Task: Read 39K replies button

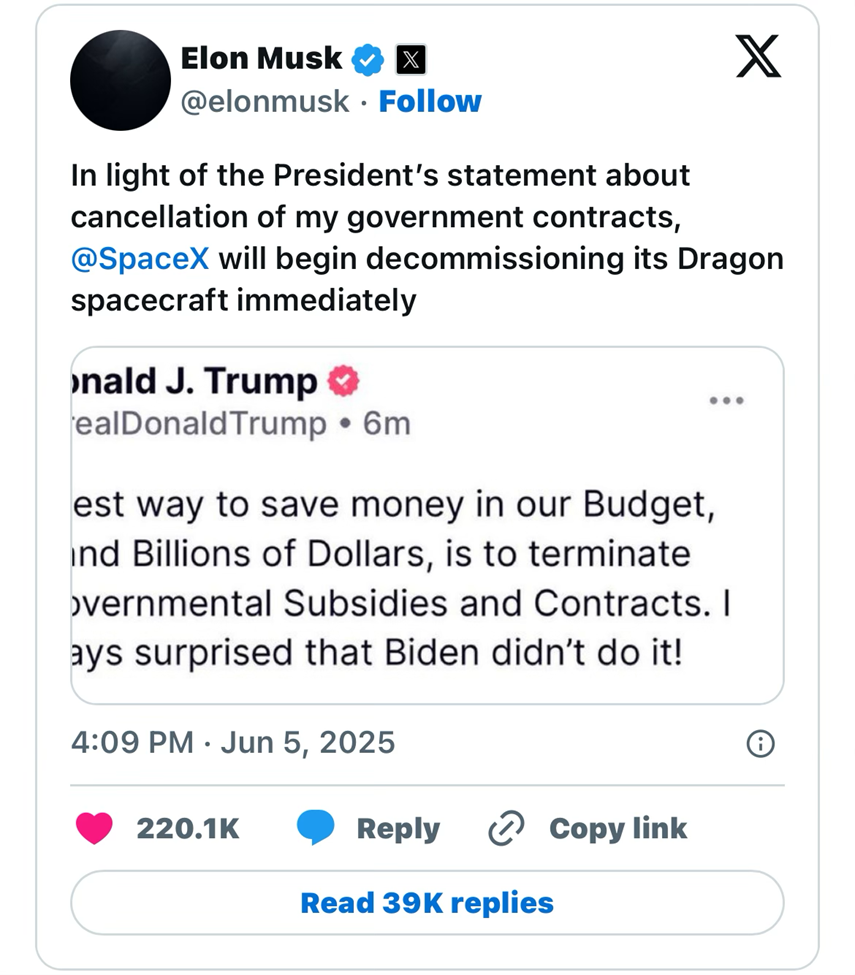Action: (x=427, y=903)
